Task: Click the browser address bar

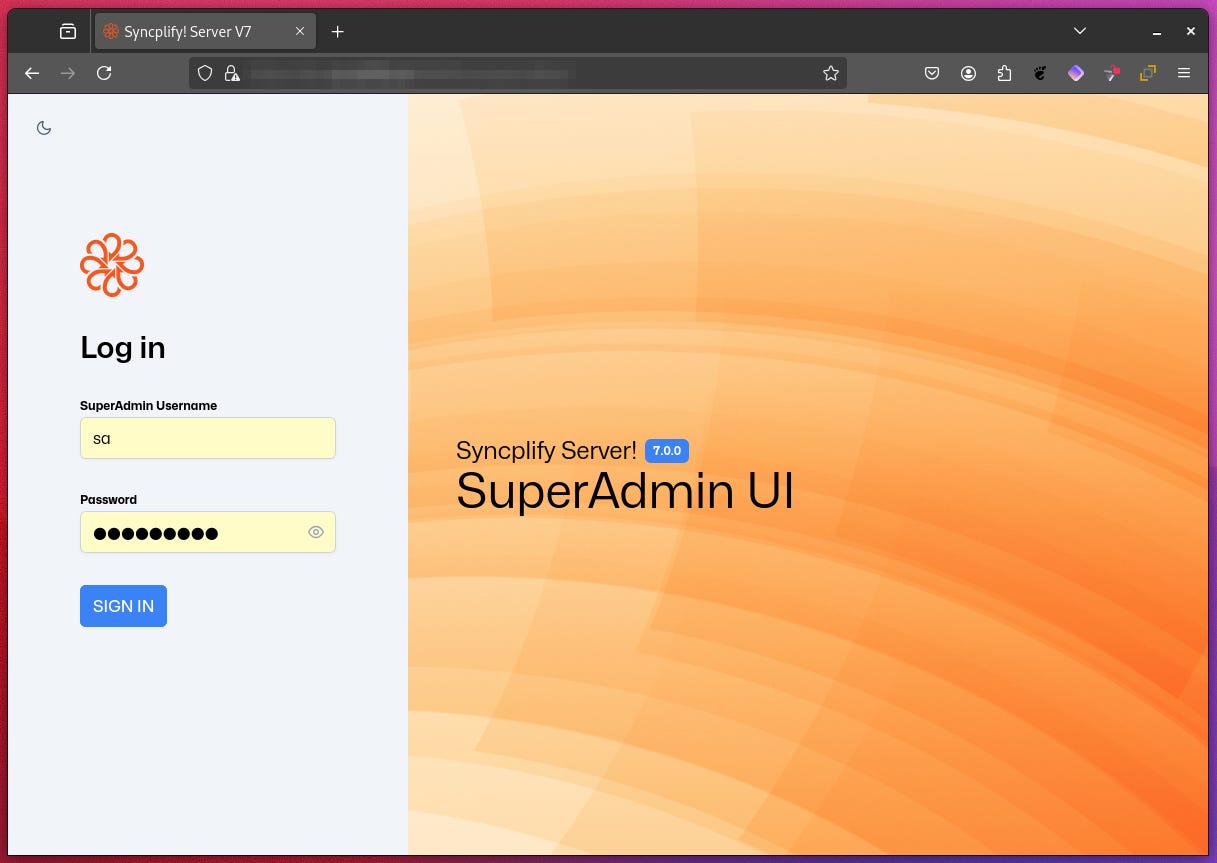Action: pyautogui.click(x=518, y=73)
